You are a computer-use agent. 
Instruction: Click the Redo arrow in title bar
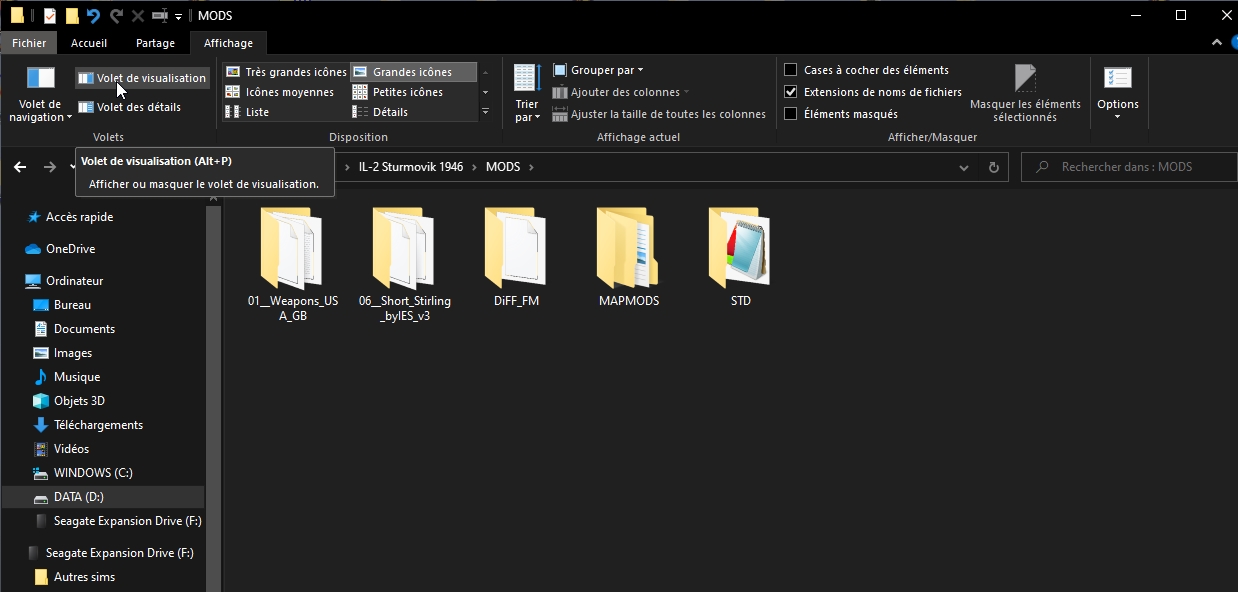point(116,16)
